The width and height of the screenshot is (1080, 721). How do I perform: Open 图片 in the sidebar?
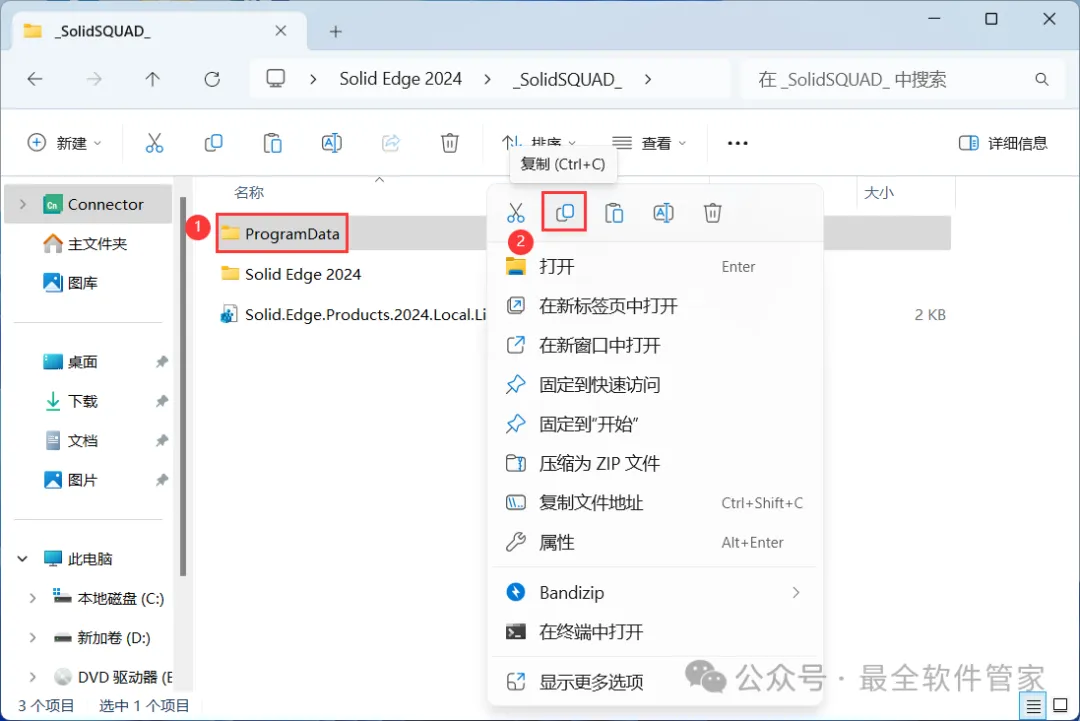pos(70,480)
